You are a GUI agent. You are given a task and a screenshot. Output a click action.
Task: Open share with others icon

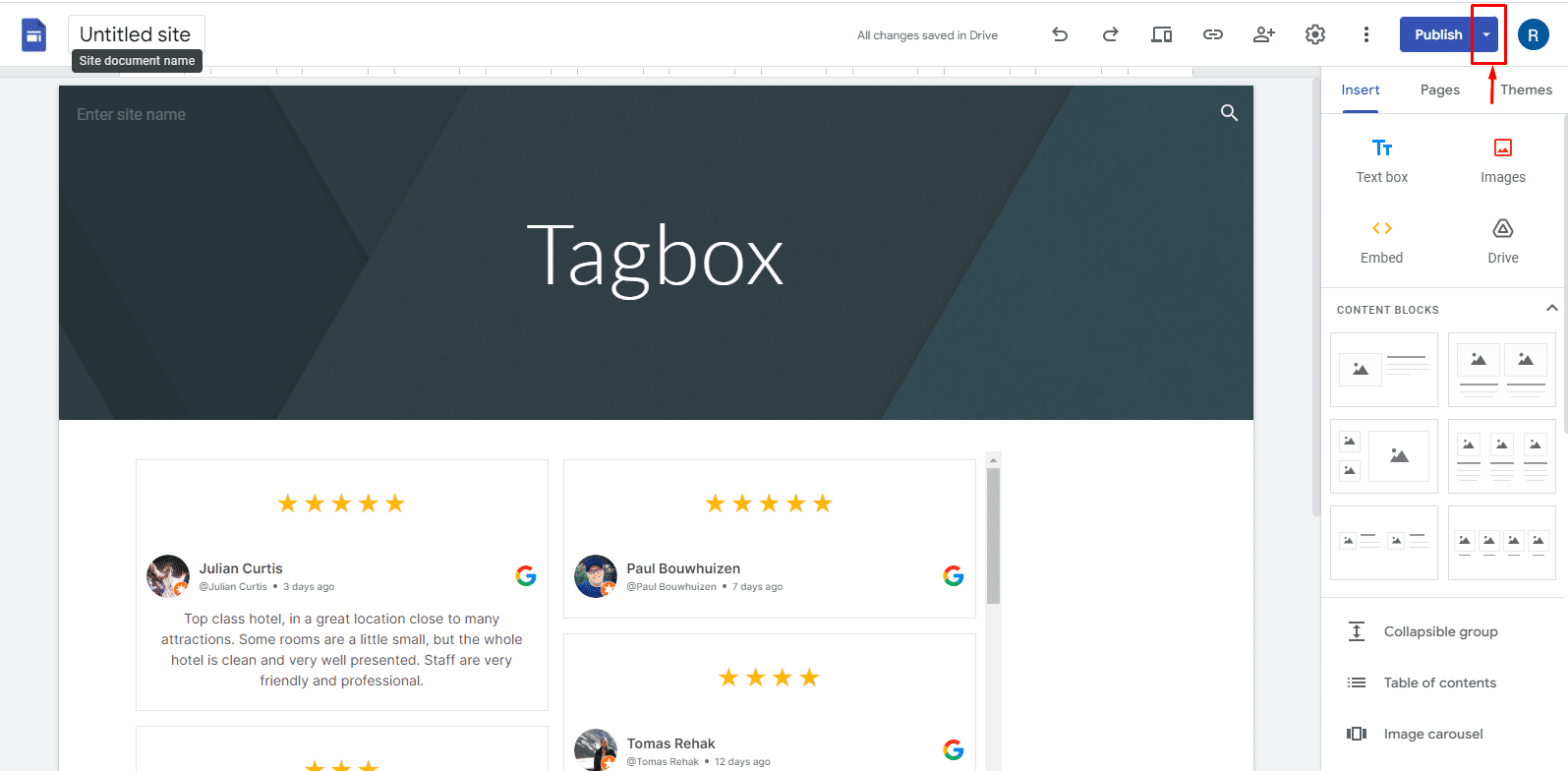click(1263, 34)
